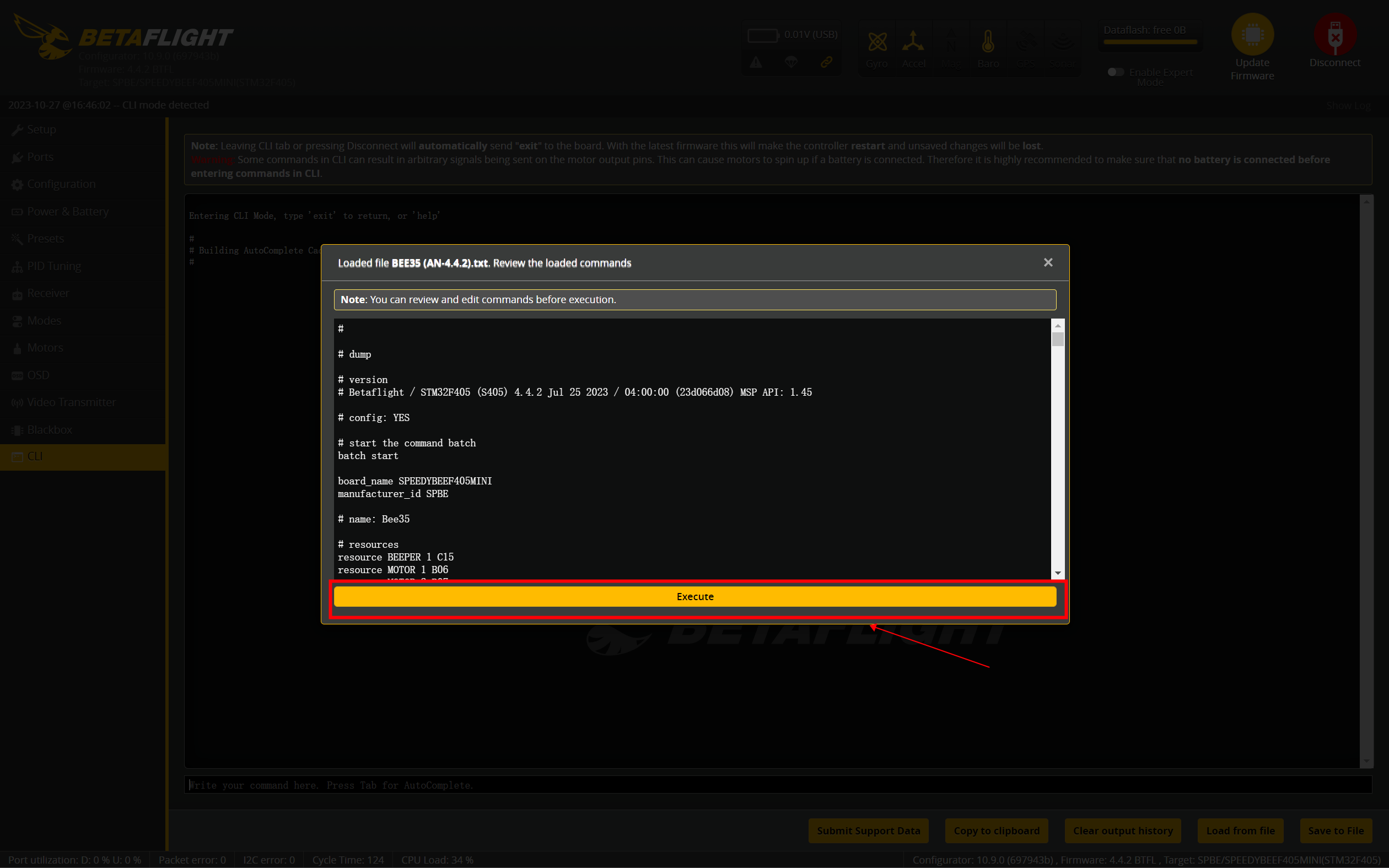
Task: Open the Presets tab
Action: click(x=83, y=239)
